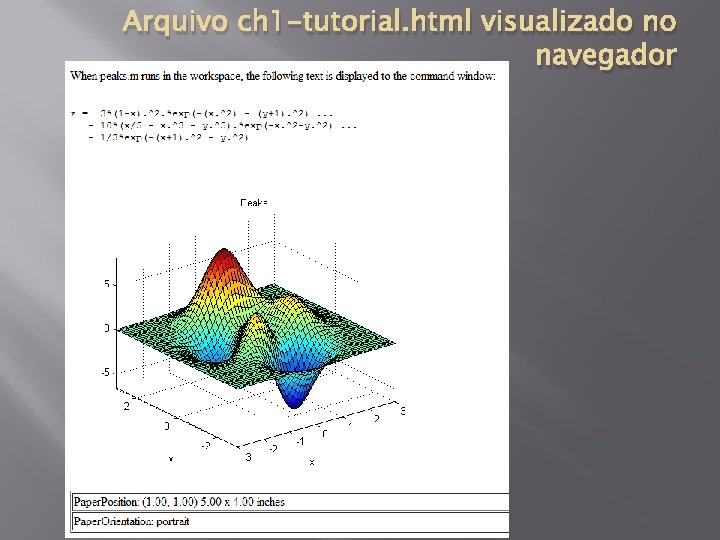Click the first code line beginning 'z ='
This screenshot has width=720, height=540.
coord(202,113)
